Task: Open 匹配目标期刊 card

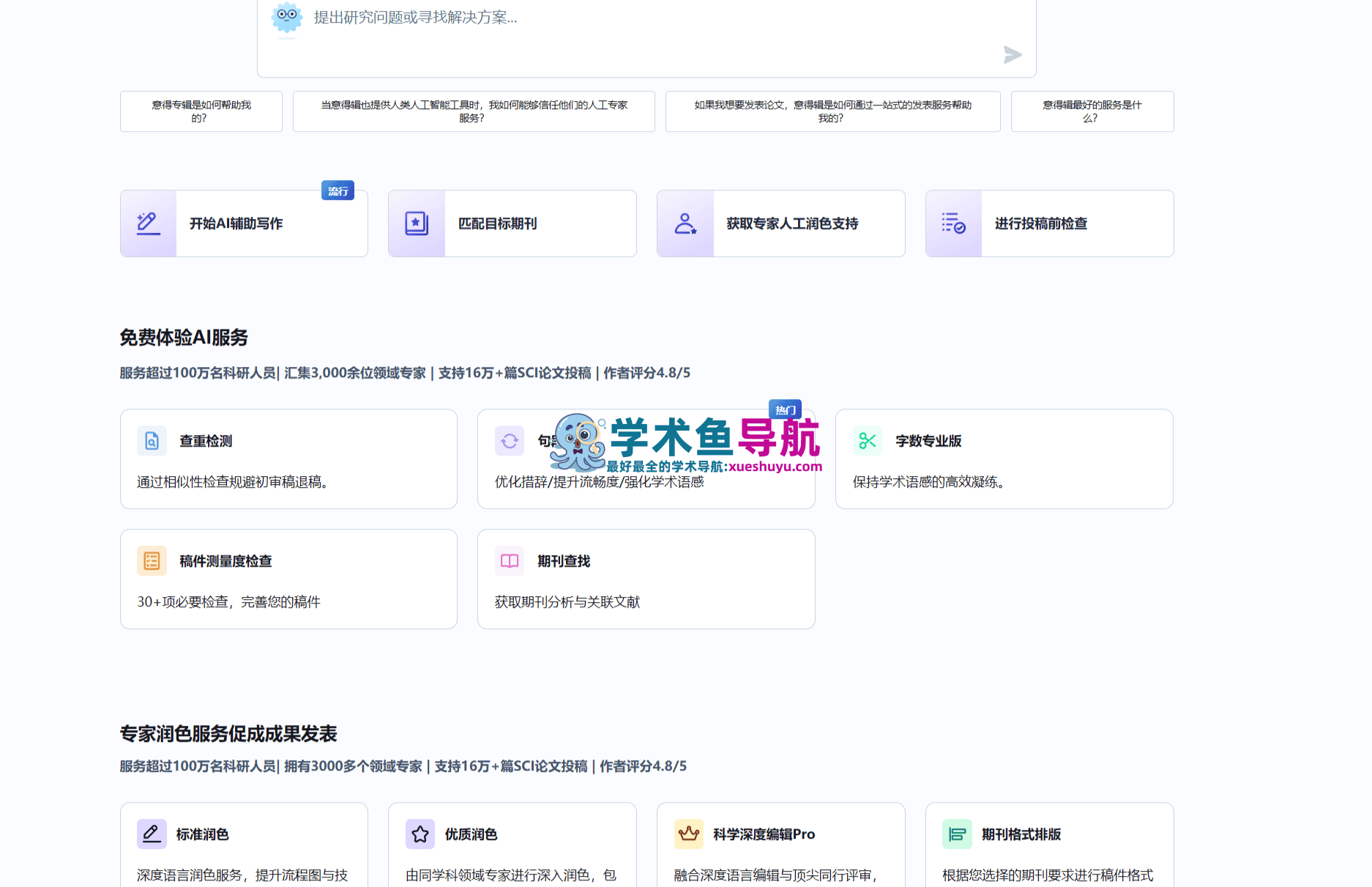Action: tap(512, 223)
